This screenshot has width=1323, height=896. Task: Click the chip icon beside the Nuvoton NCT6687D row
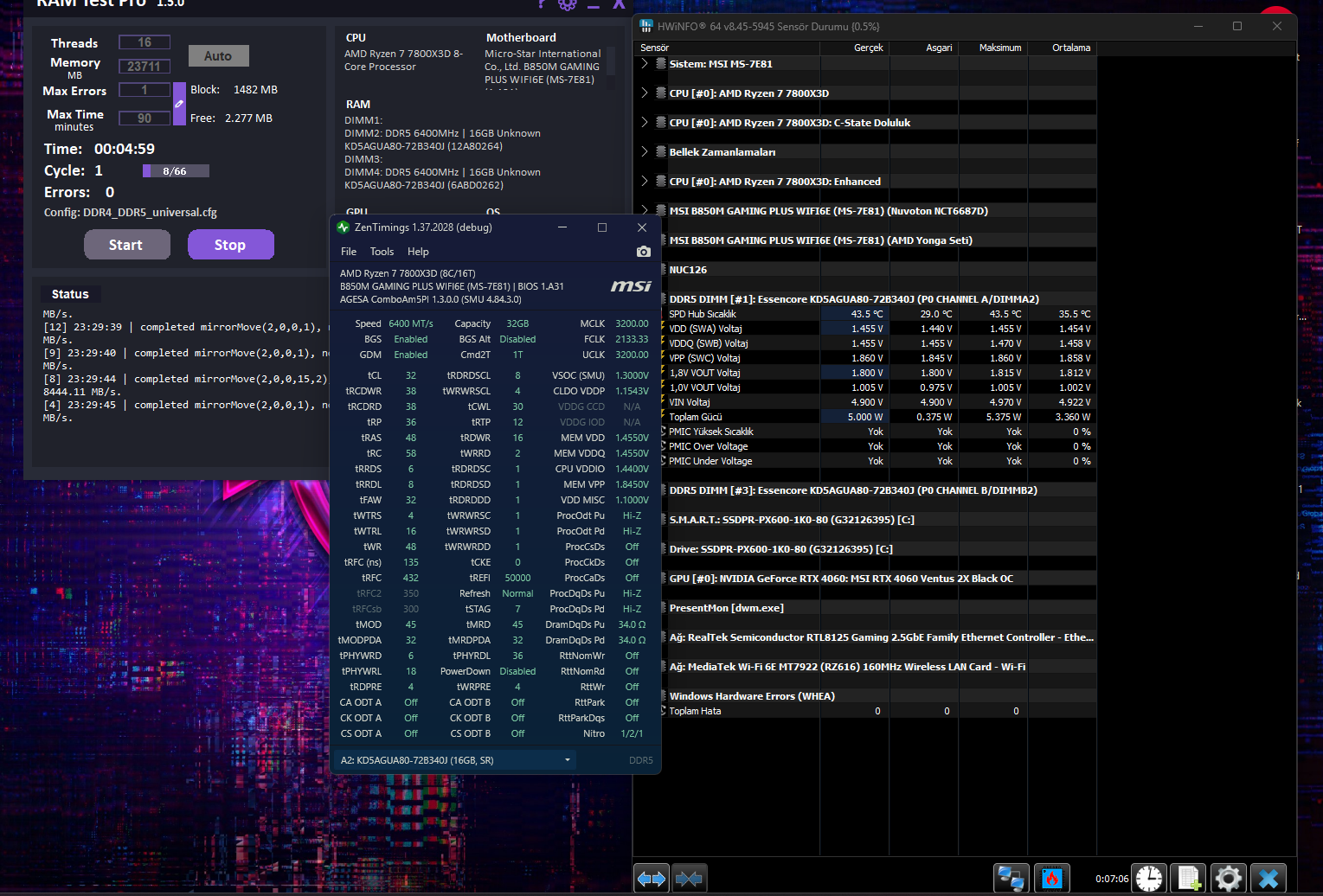point(661,211)
